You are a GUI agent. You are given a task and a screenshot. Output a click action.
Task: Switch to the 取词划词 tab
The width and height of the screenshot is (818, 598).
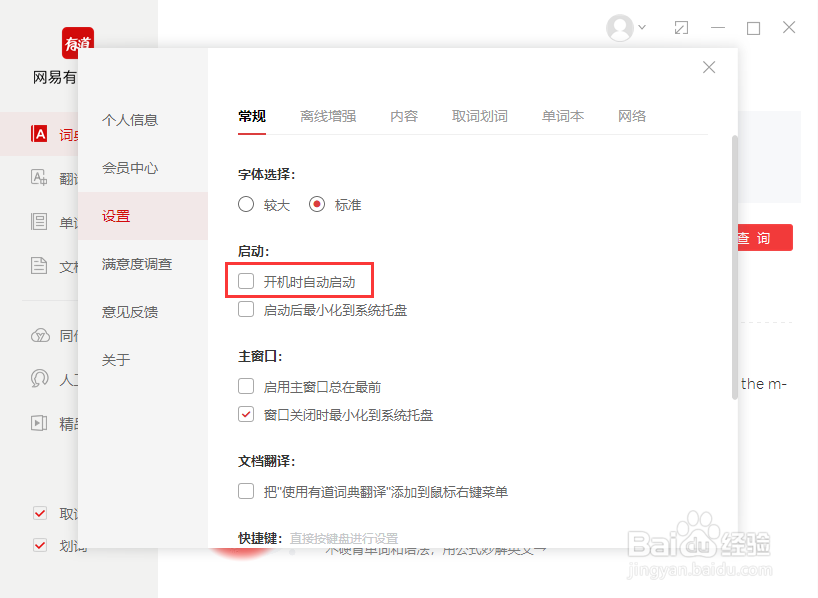point(480,115)
